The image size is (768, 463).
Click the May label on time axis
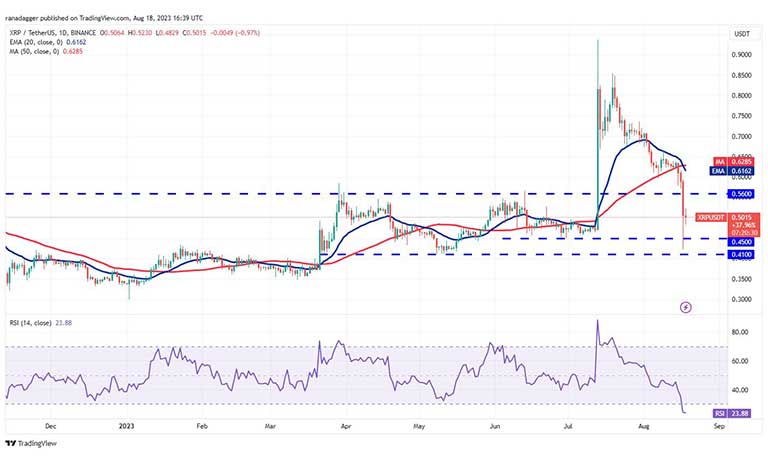(x=419, y=426)
